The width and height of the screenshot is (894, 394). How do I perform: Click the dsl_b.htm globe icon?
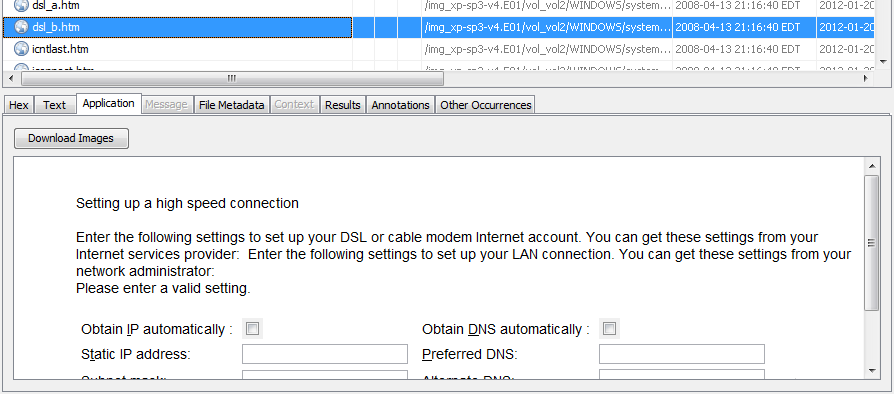(x=21, y=27)
